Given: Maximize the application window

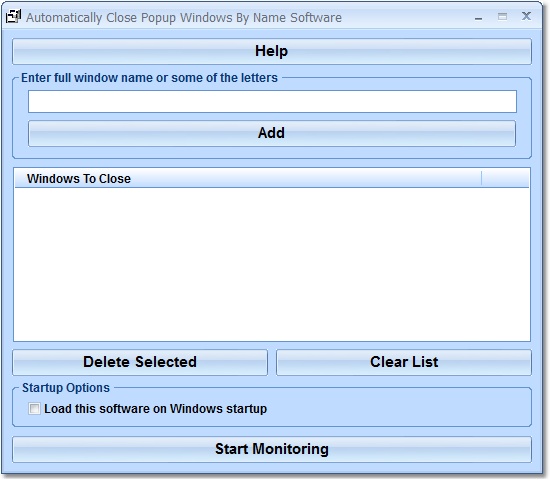Looking at the screenshot, I should tap(502, 16).
